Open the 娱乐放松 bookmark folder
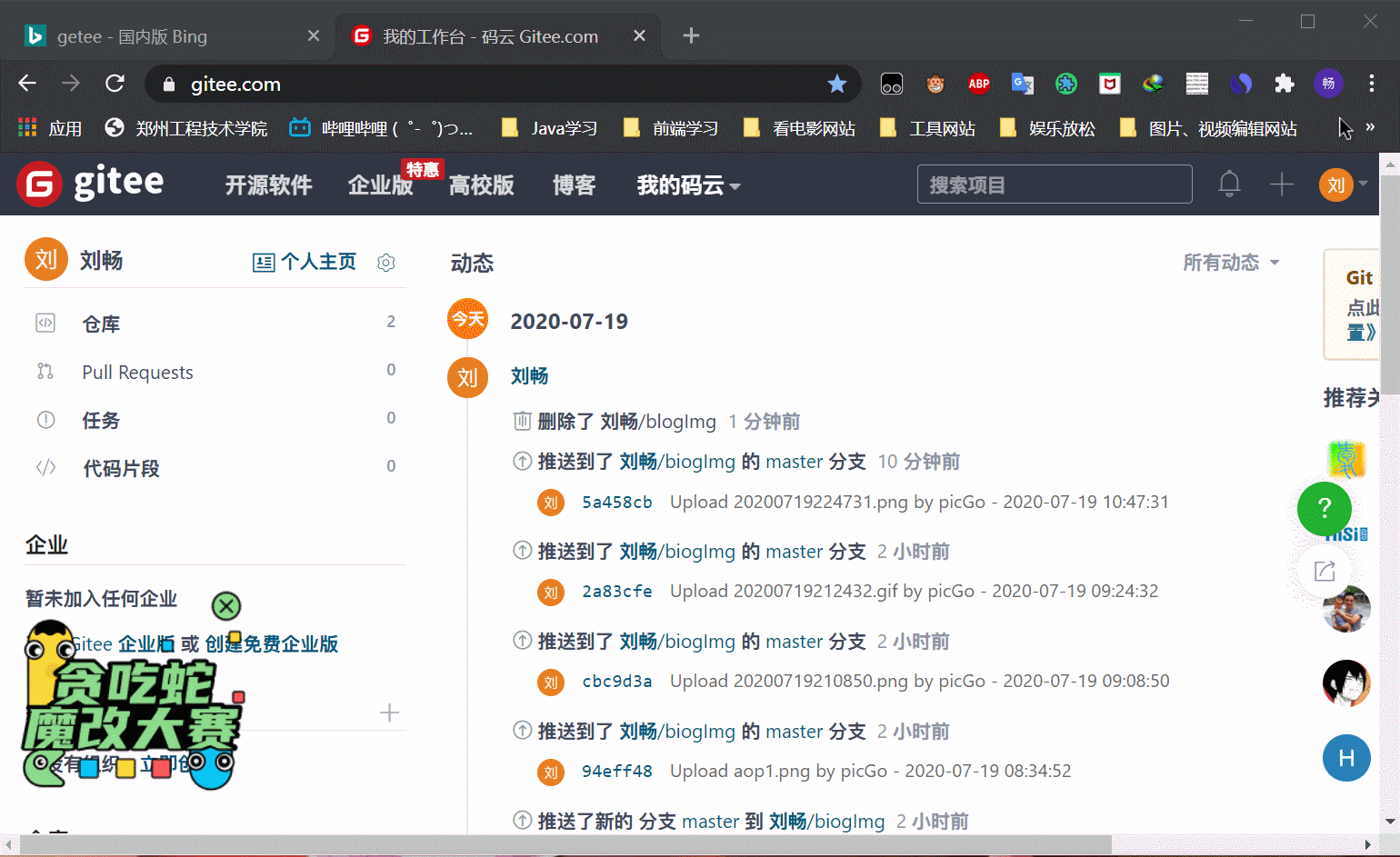 pyautogui.click(x=1047, y=128)
